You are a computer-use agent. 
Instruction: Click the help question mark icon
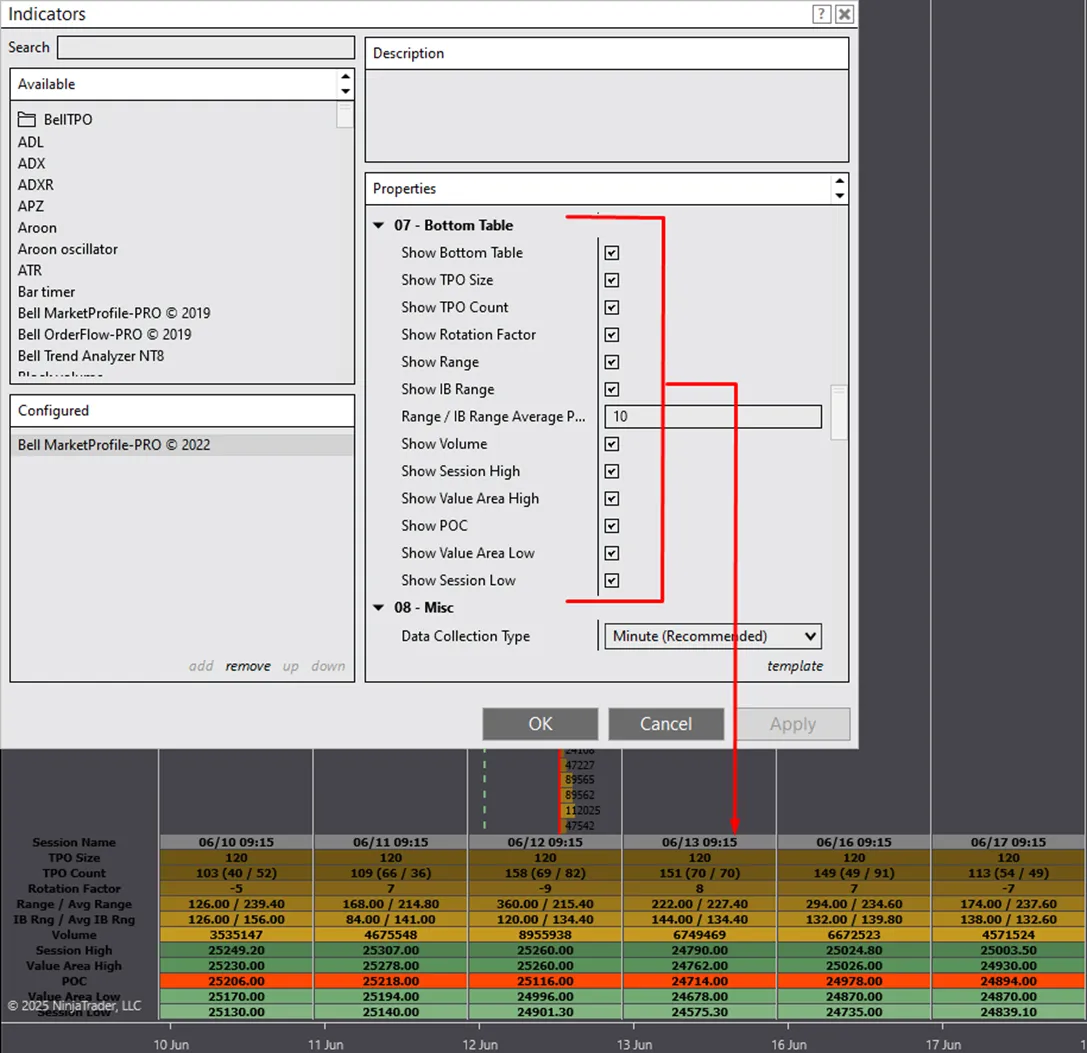click(x=821, y=14)
